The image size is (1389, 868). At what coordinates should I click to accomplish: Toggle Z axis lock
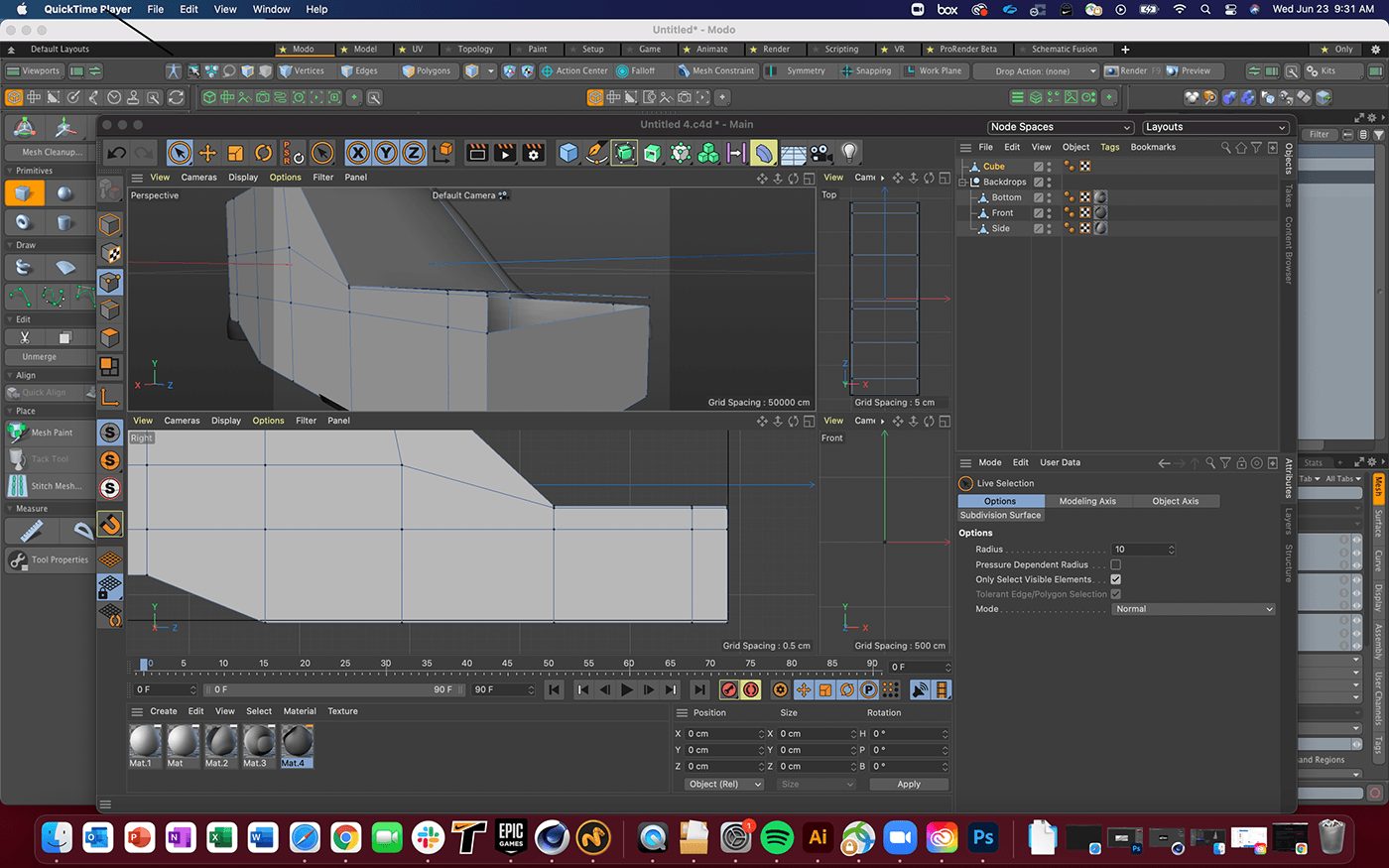tap(414, 153)
